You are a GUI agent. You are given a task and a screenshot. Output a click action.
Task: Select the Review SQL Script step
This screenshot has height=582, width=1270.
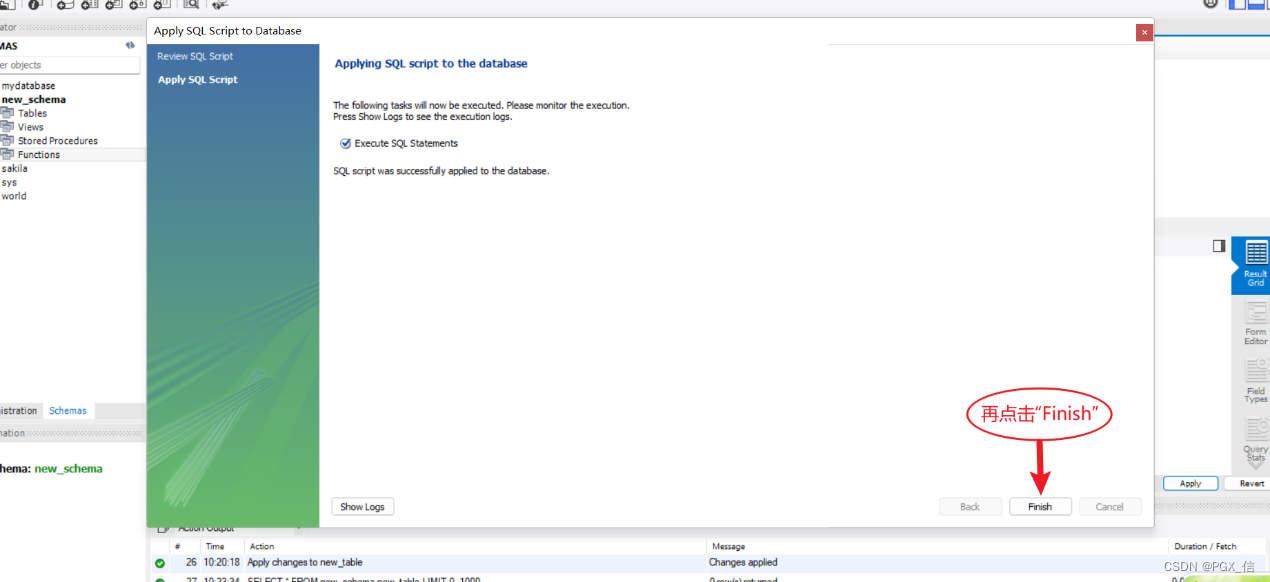click(x=195, y=56)
